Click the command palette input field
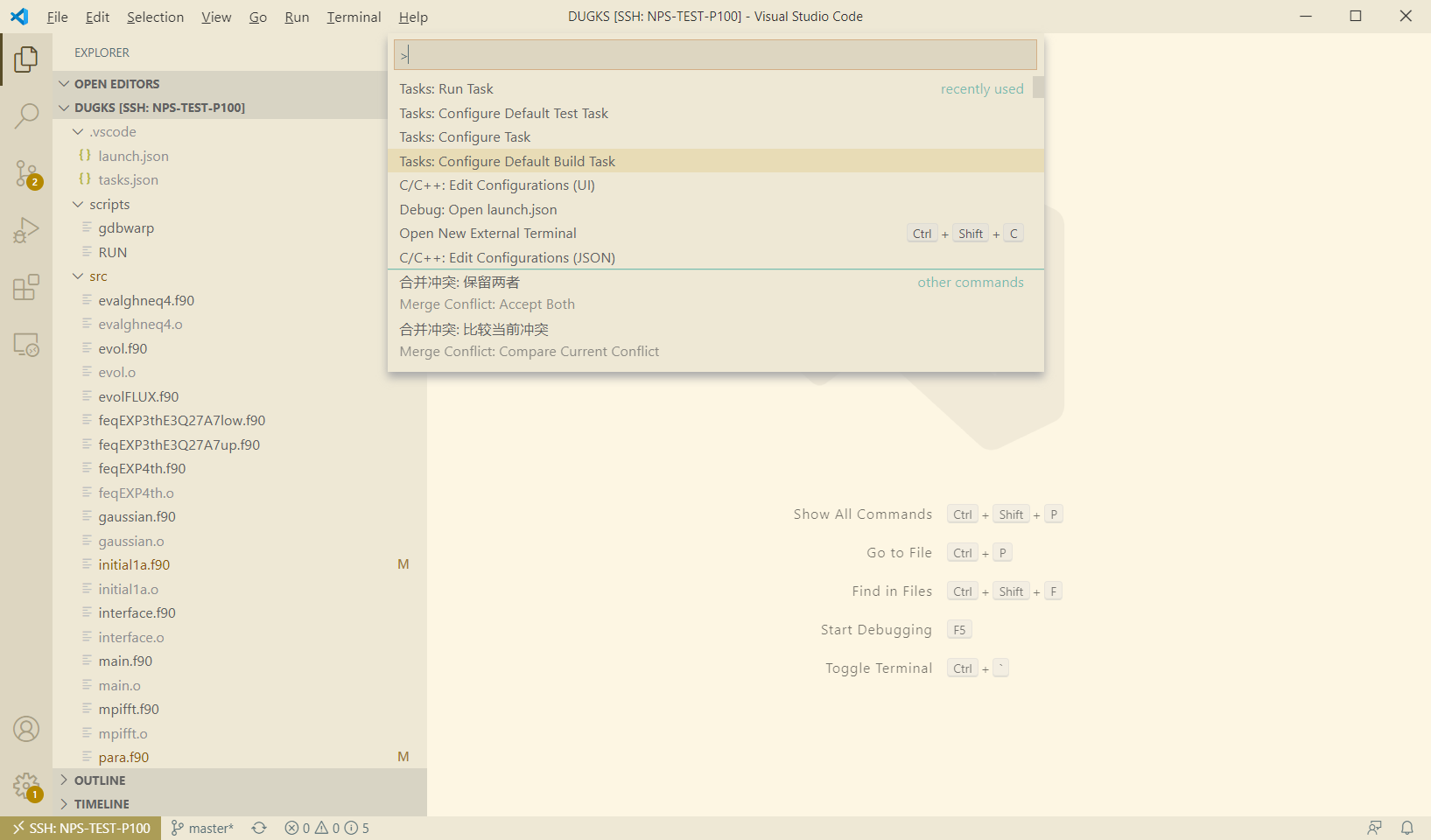Viewport: 1431px width, 840px height. (715, 55)
